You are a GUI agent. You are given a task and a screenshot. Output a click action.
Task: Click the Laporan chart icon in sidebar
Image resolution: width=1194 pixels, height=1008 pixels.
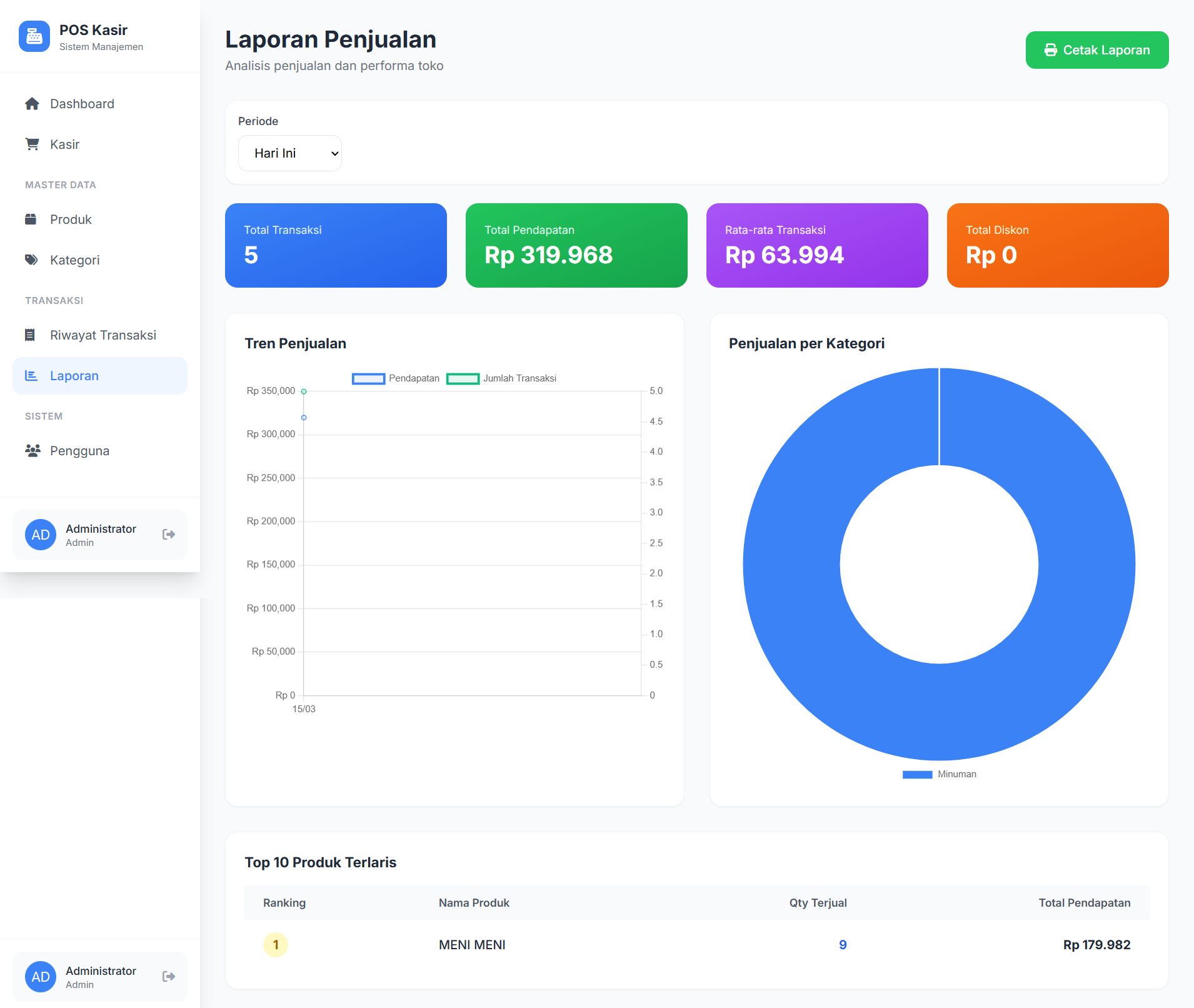(x=31, y=376)
